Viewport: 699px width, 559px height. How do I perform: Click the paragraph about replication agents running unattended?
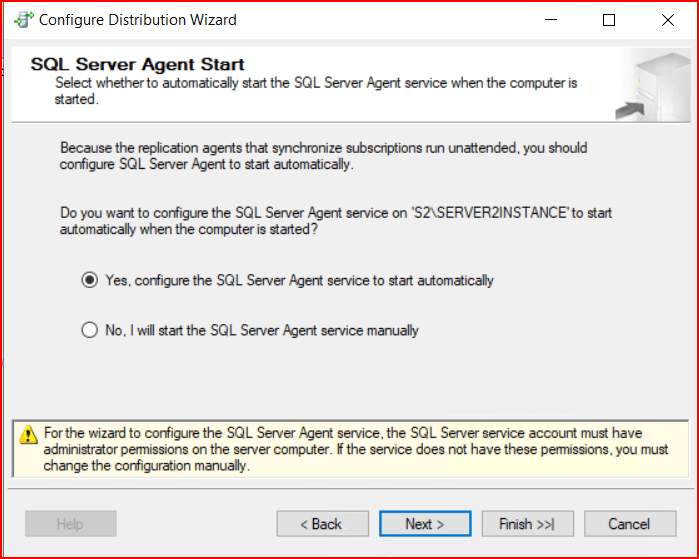323,156
